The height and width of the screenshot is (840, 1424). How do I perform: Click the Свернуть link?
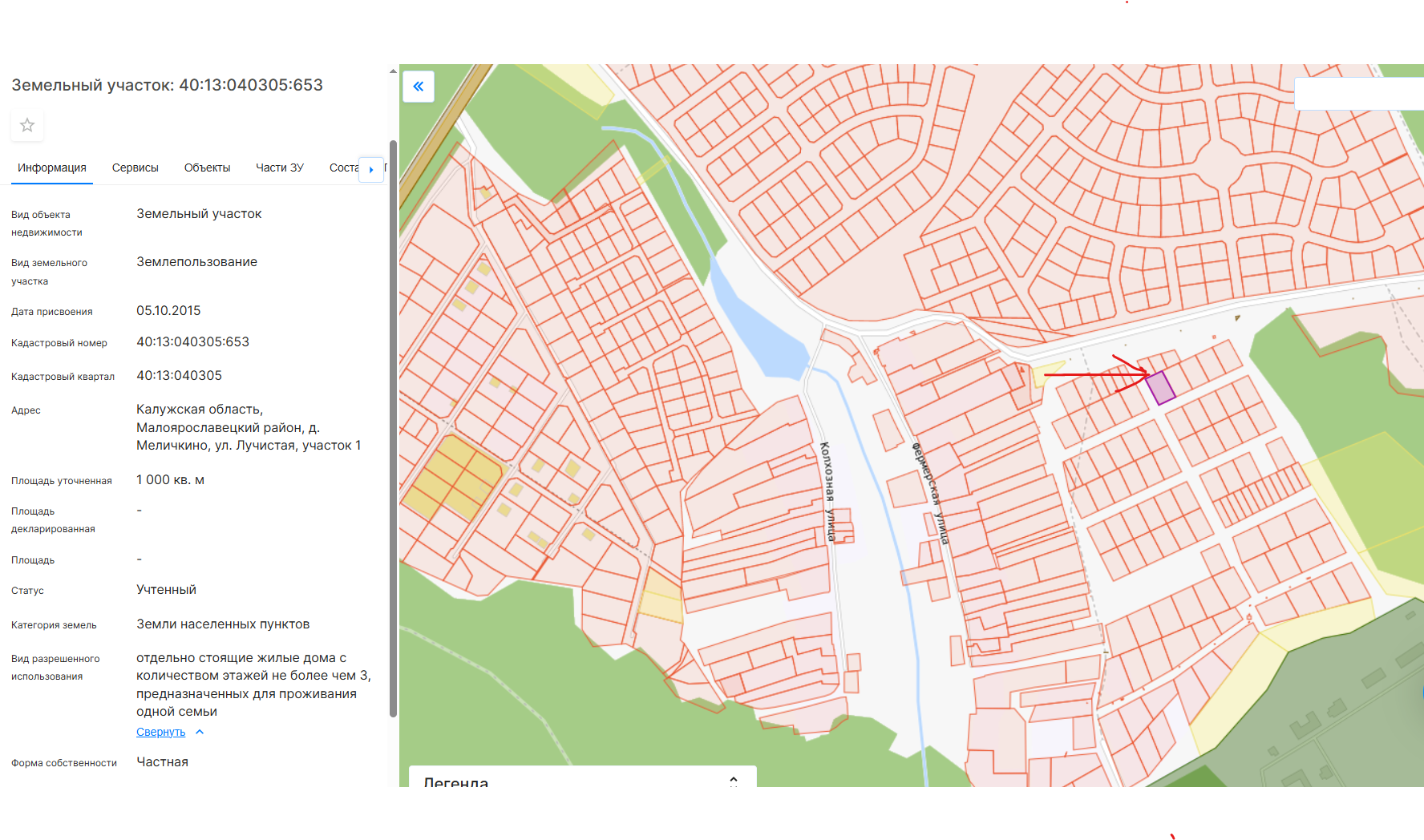pos(160,732)
